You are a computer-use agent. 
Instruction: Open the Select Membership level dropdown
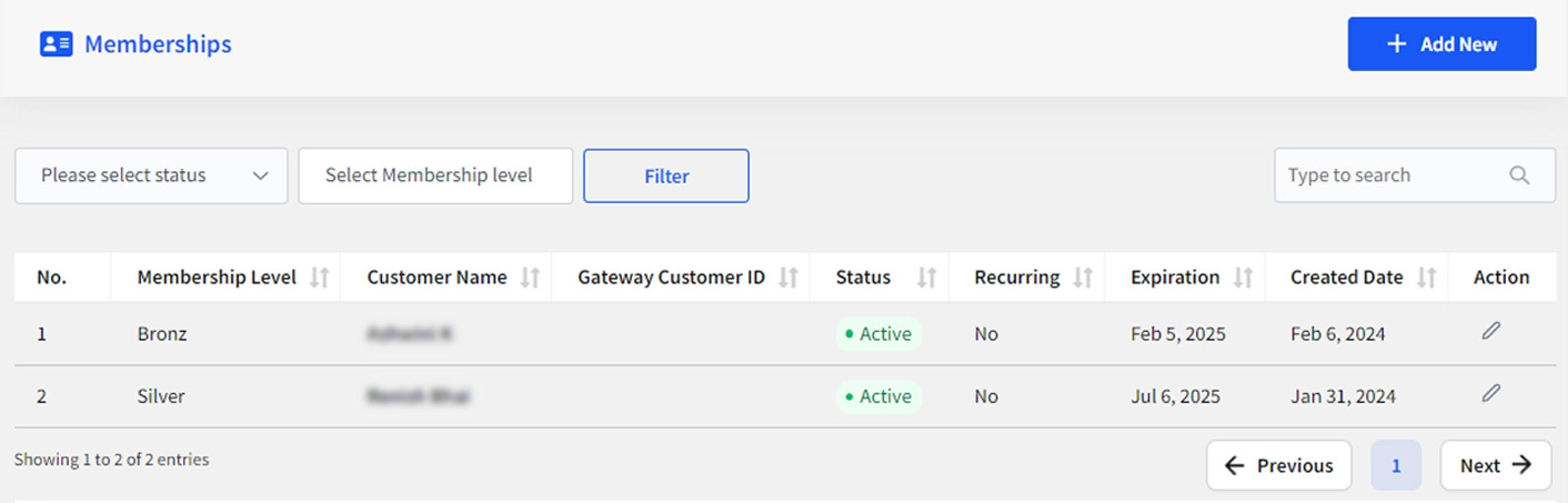click(x=435, y=176)
